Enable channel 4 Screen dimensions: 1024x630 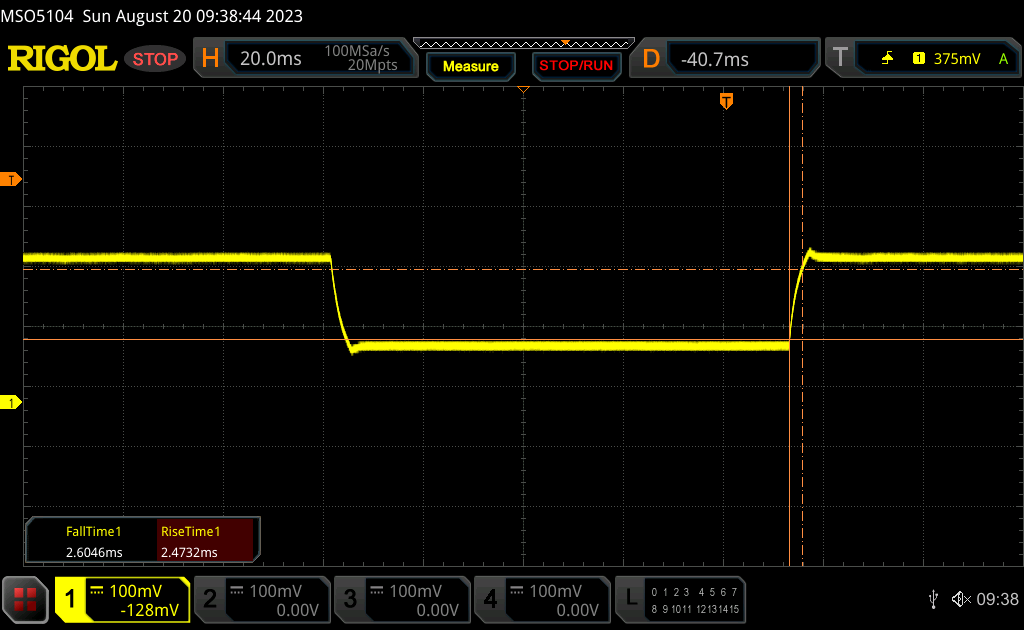(x=541, y=599)
